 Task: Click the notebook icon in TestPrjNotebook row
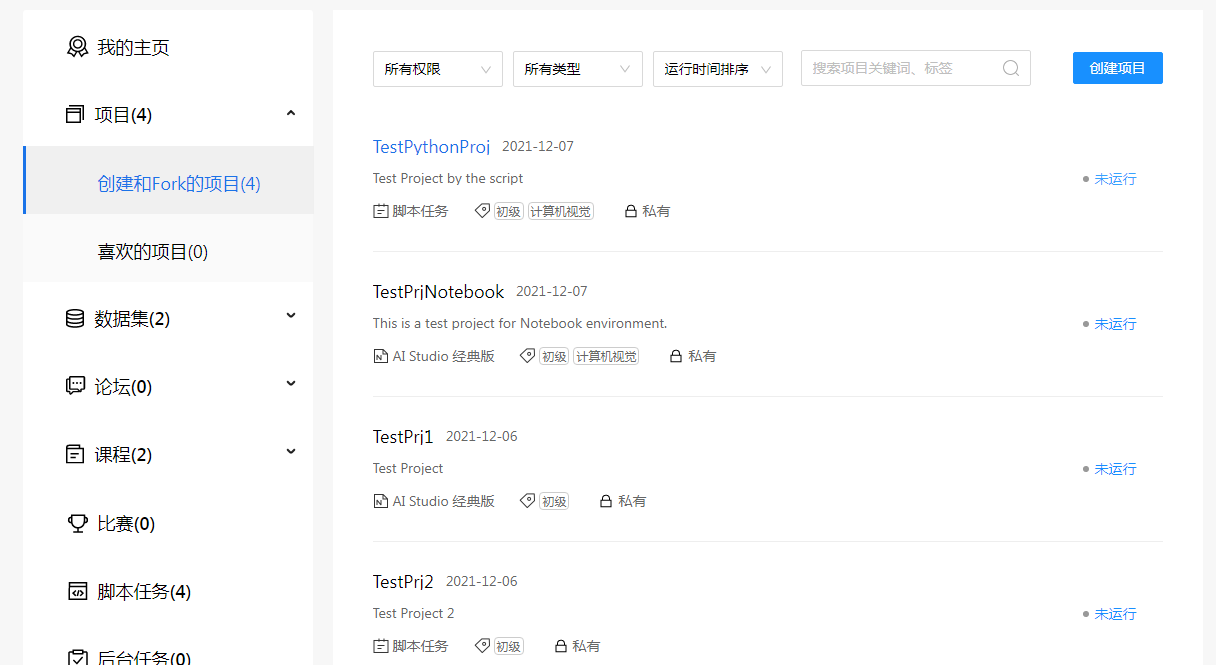coord(380,356)
